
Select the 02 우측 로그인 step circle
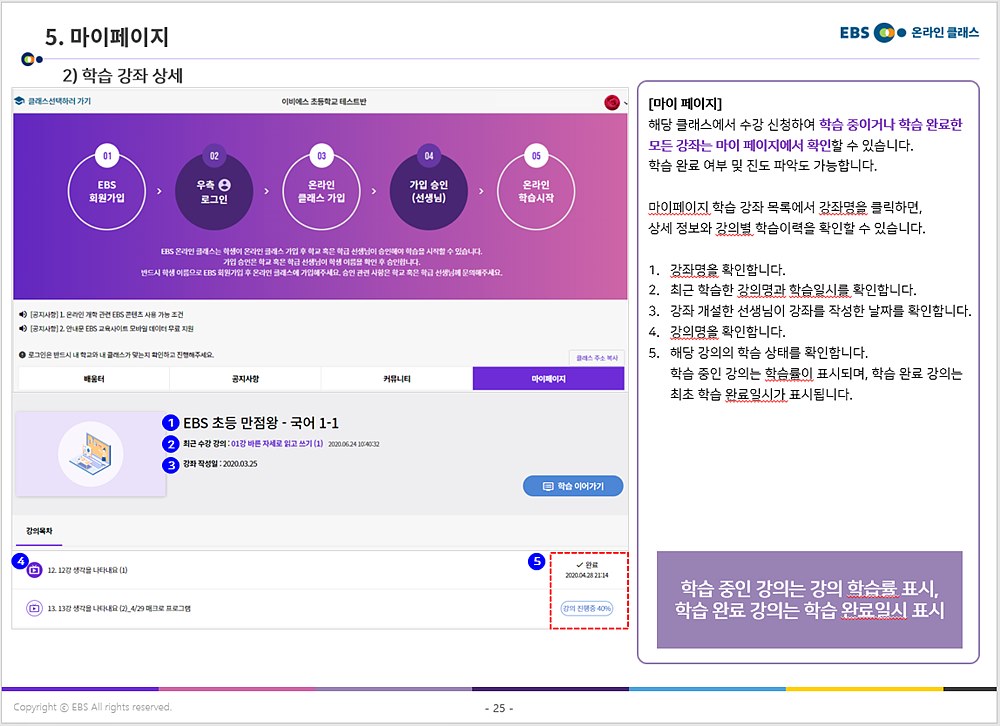tap(214, 191)
